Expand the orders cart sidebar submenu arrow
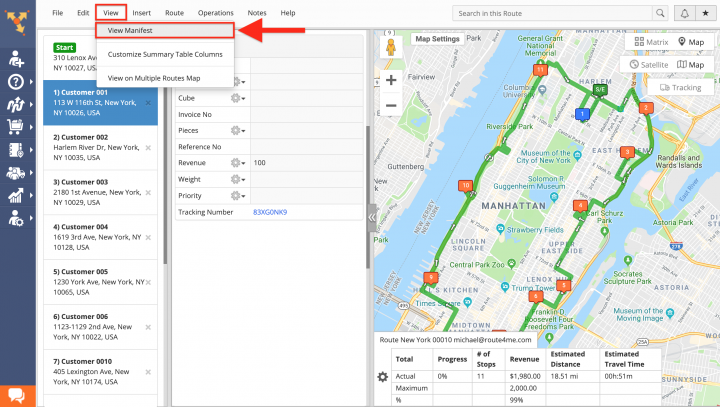 coord(31,127)
